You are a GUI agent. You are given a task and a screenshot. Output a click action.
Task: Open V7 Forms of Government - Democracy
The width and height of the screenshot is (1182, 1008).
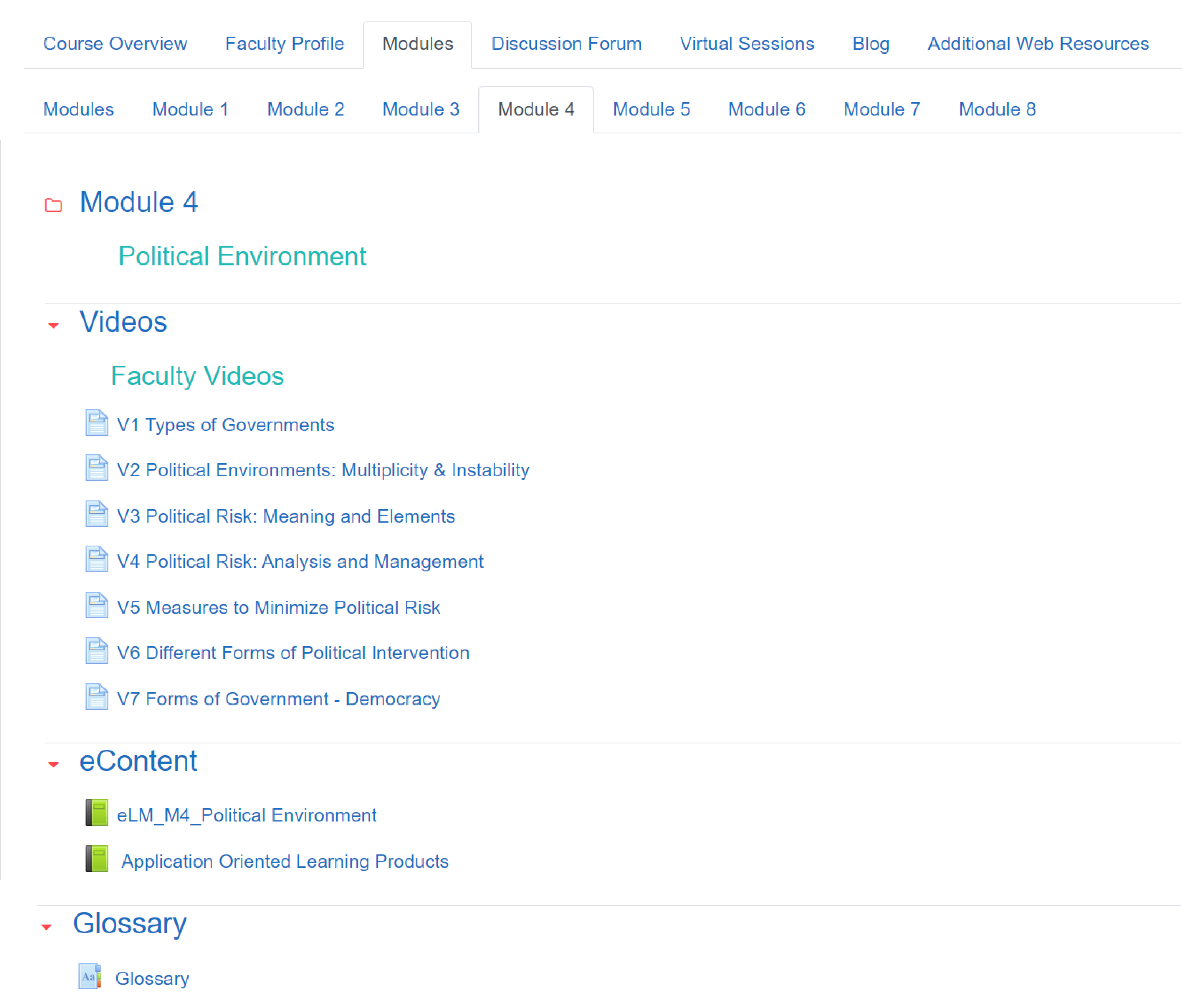(x=278, y=699)
